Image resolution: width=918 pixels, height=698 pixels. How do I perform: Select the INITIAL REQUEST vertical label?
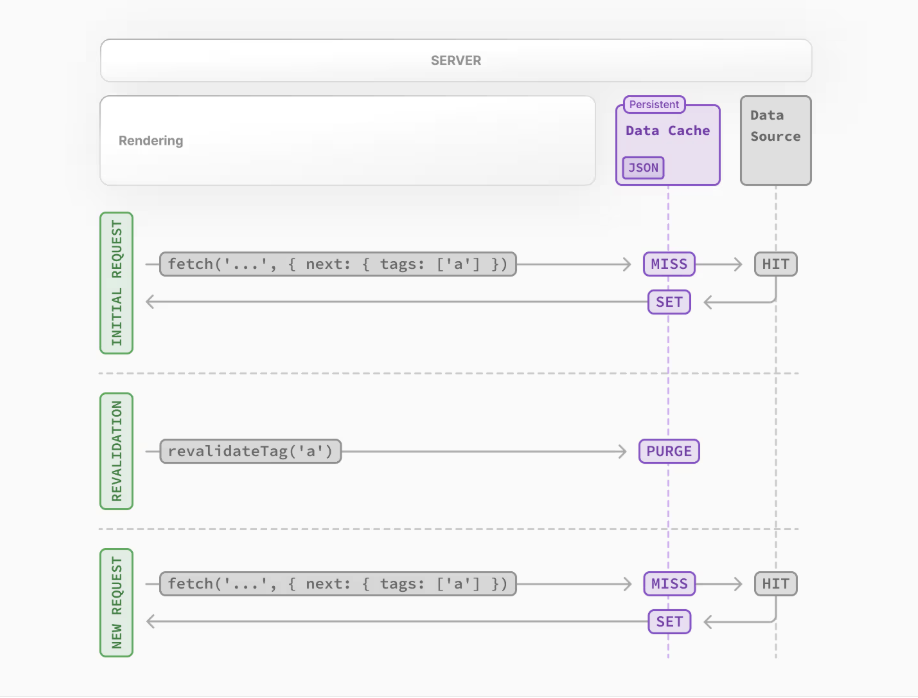[x=116, y=283]
